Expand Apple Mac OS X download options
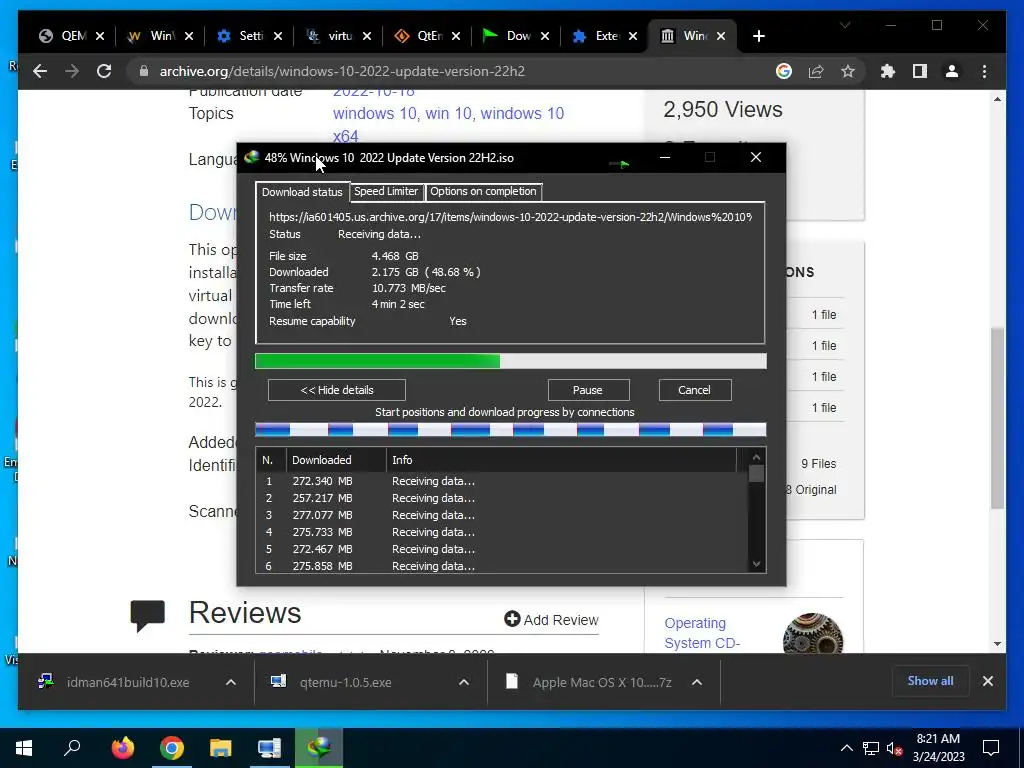The width and height of the screenshot is (1024, 768). [x=697, y=682]
